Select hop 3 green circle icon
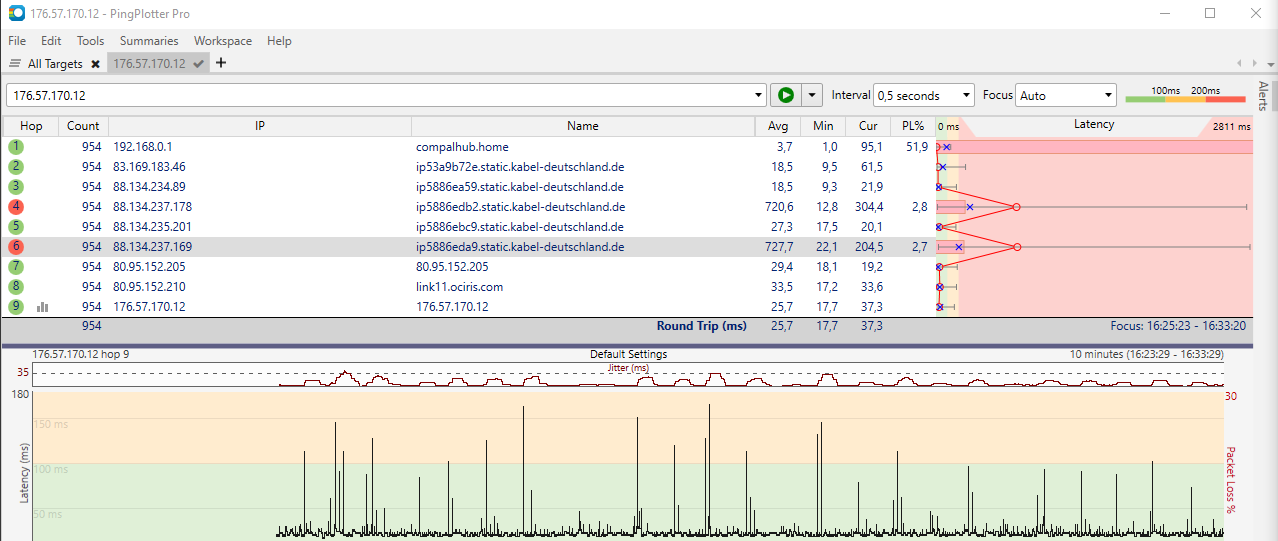This screenshot has width=1278, height=541. [16, 187]
